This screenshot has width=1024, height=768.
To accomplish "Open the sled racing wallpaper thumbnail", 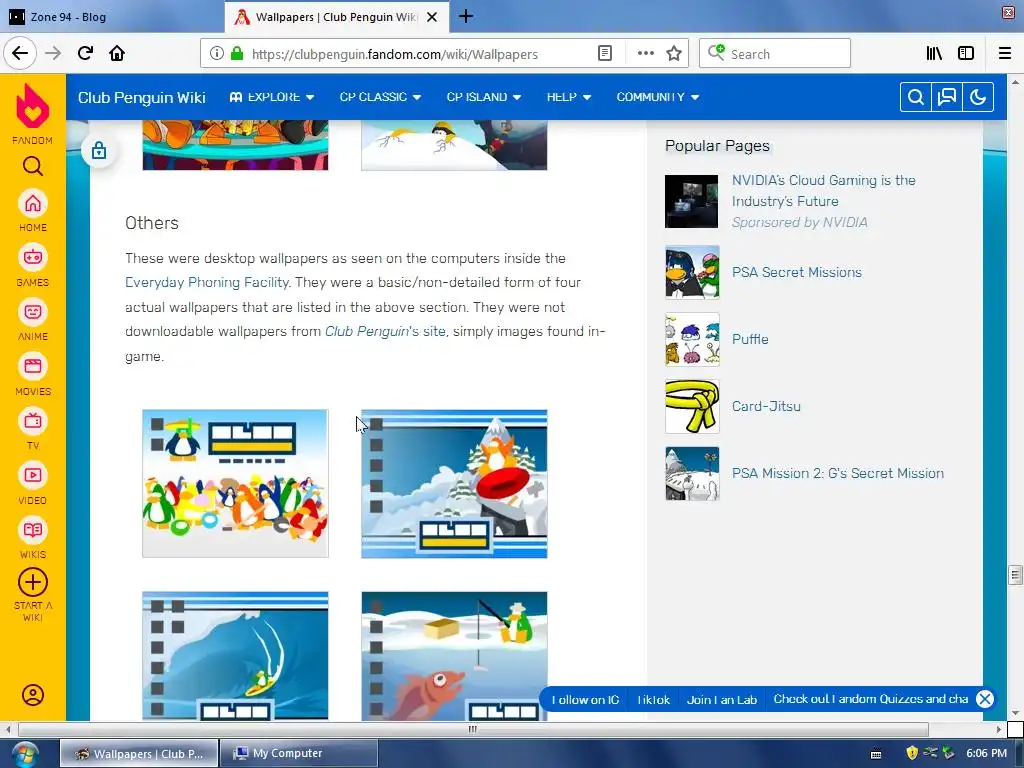I will click(454, 484).
